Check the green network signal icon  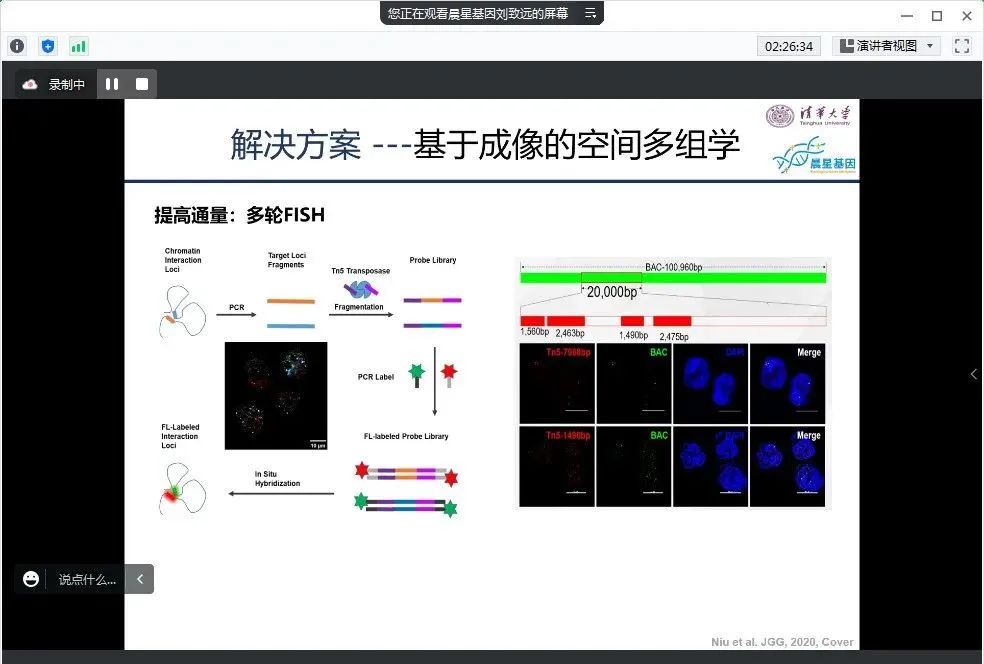(78, 46)
